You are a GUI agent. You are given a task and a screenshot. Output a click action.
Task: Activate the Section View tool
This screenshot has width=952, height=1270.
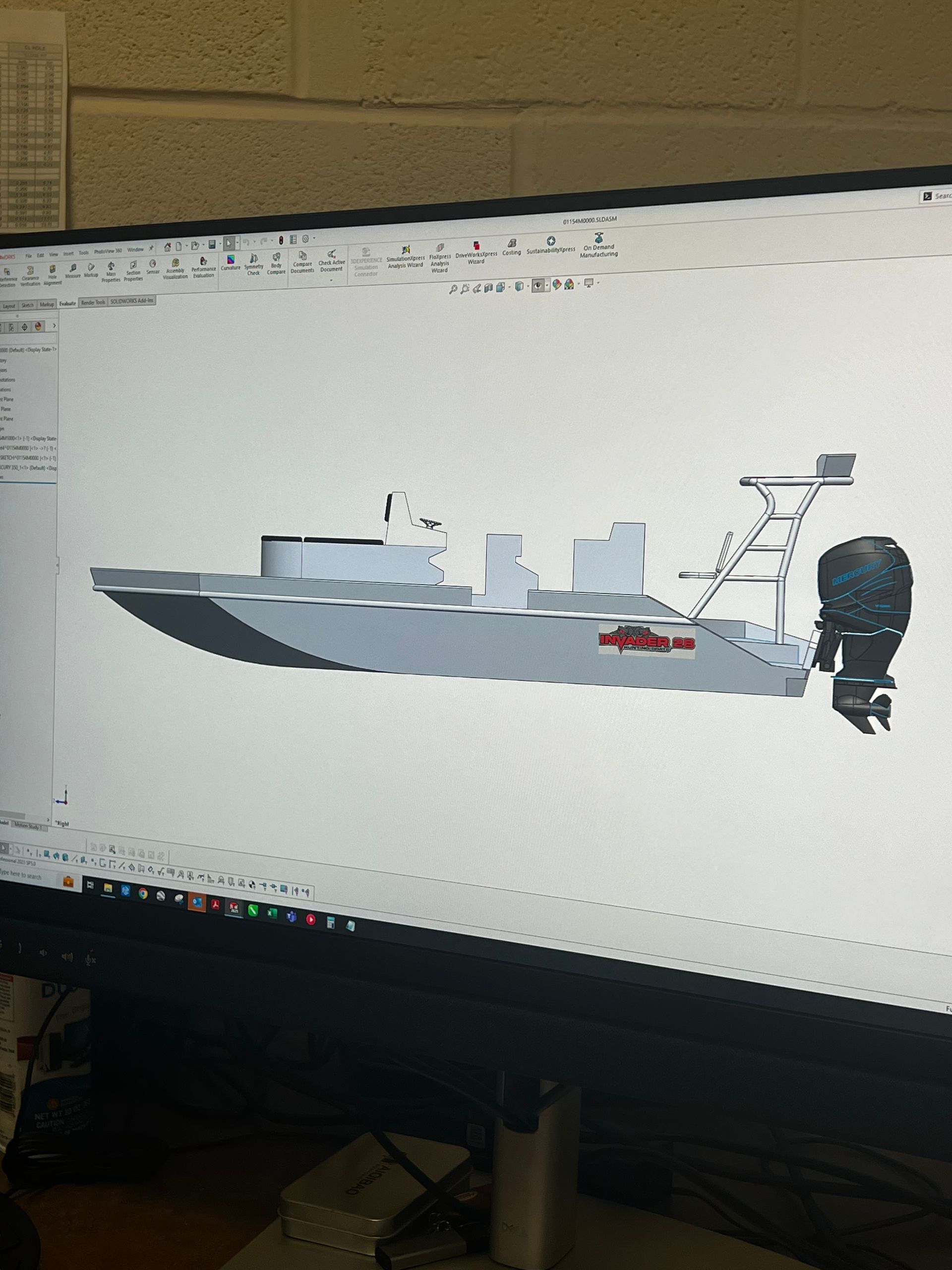488,287
